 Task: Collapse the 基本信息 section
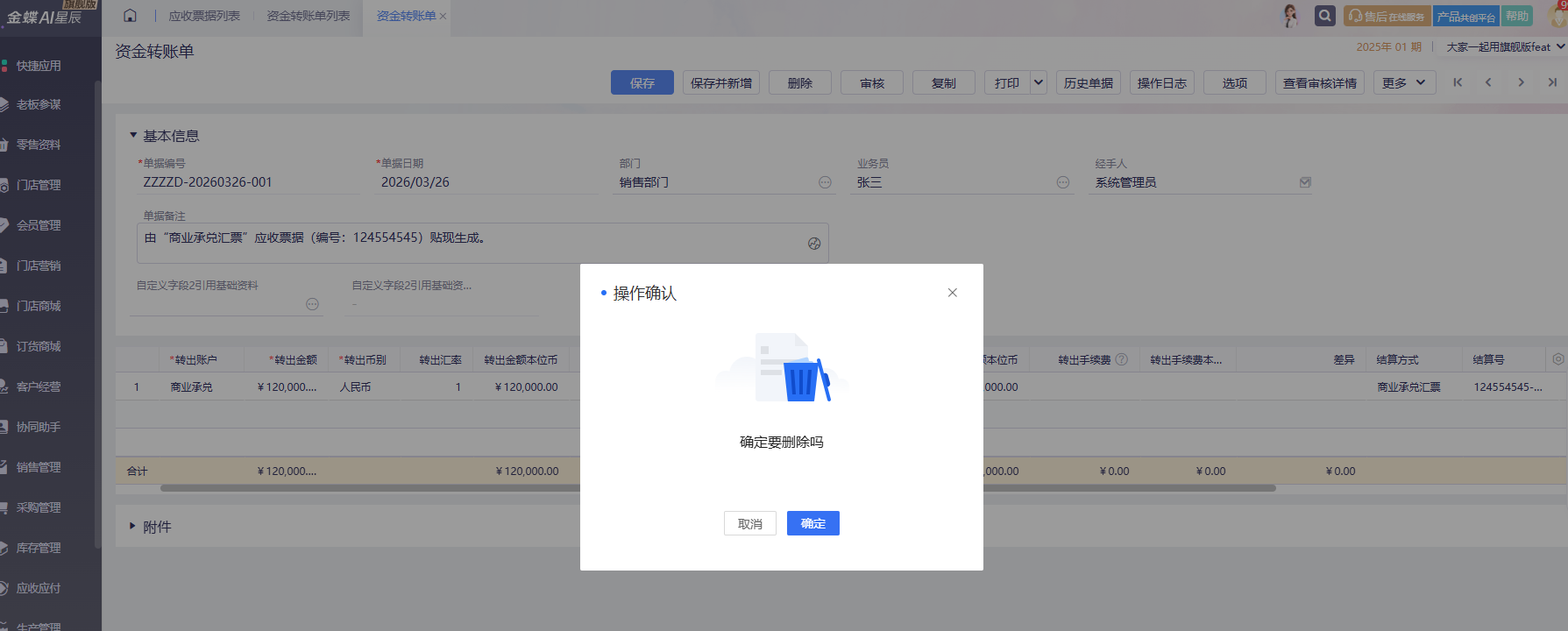(133, 135)
